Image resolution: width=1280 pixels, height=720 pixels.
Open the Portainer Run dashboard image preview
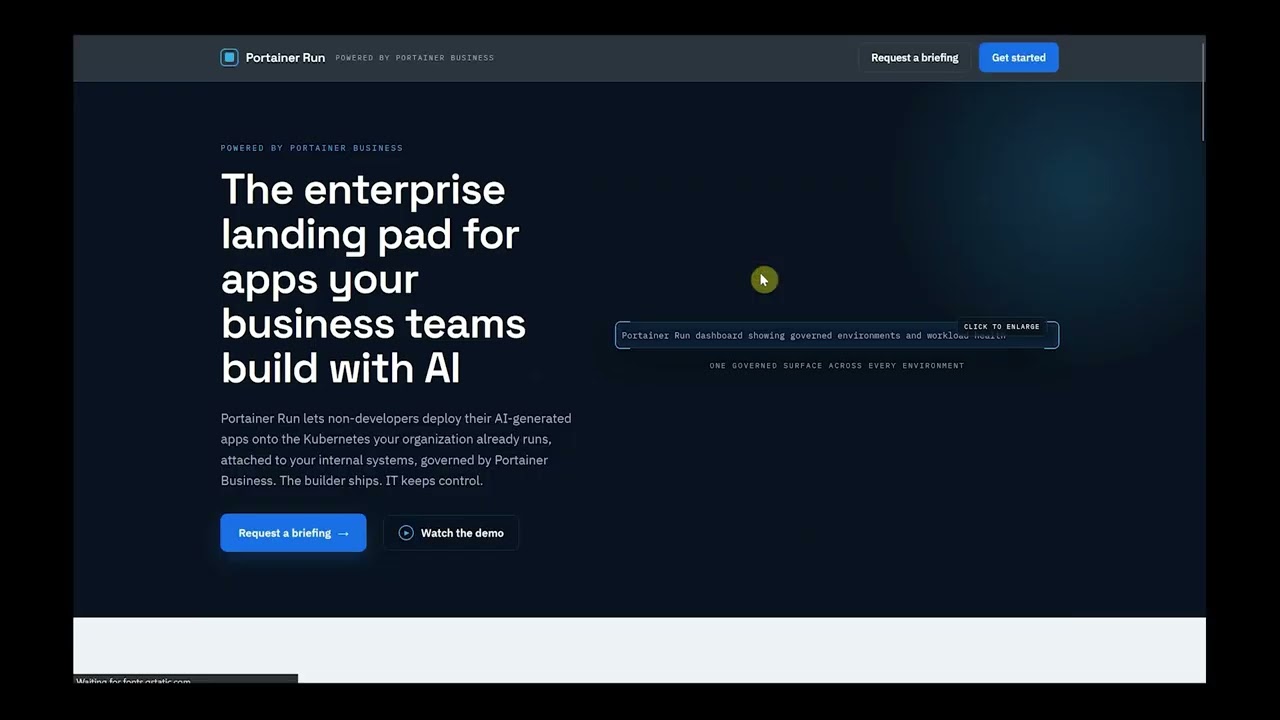(836, 336)
